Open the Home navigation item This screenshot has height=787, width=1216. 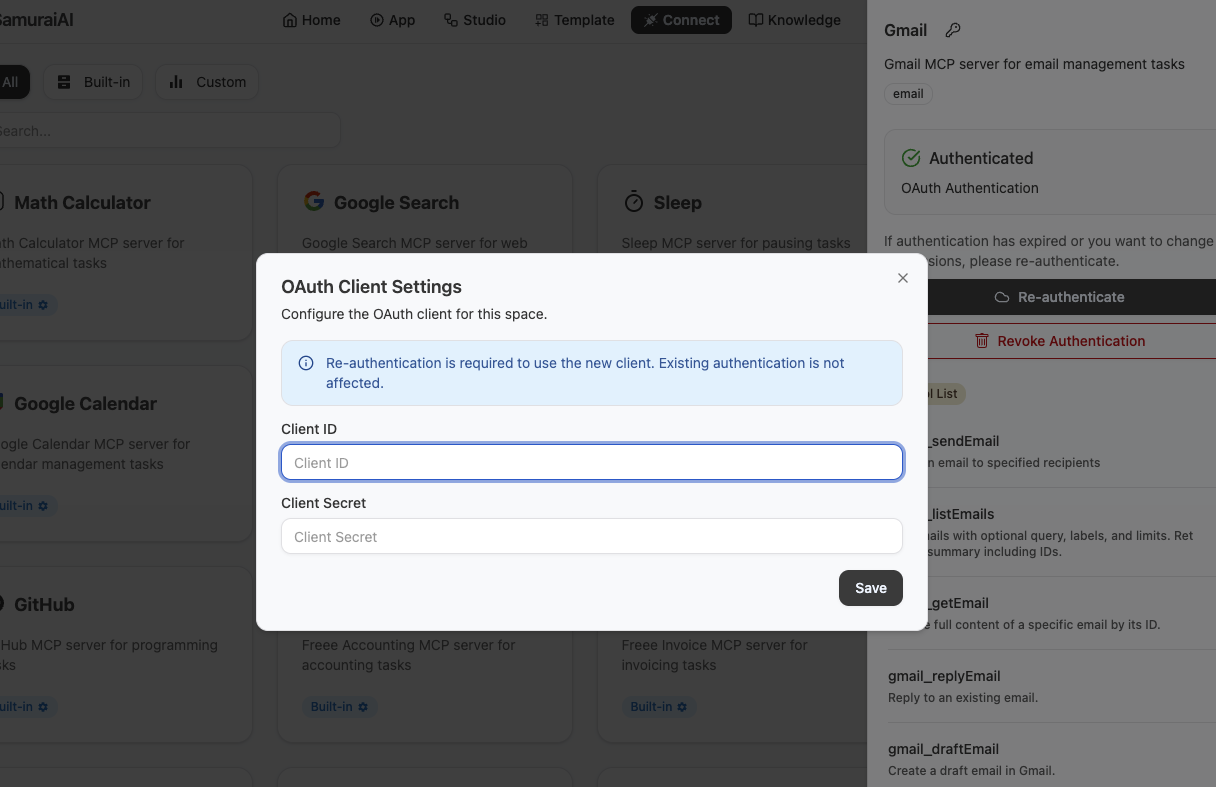[311, 20]
